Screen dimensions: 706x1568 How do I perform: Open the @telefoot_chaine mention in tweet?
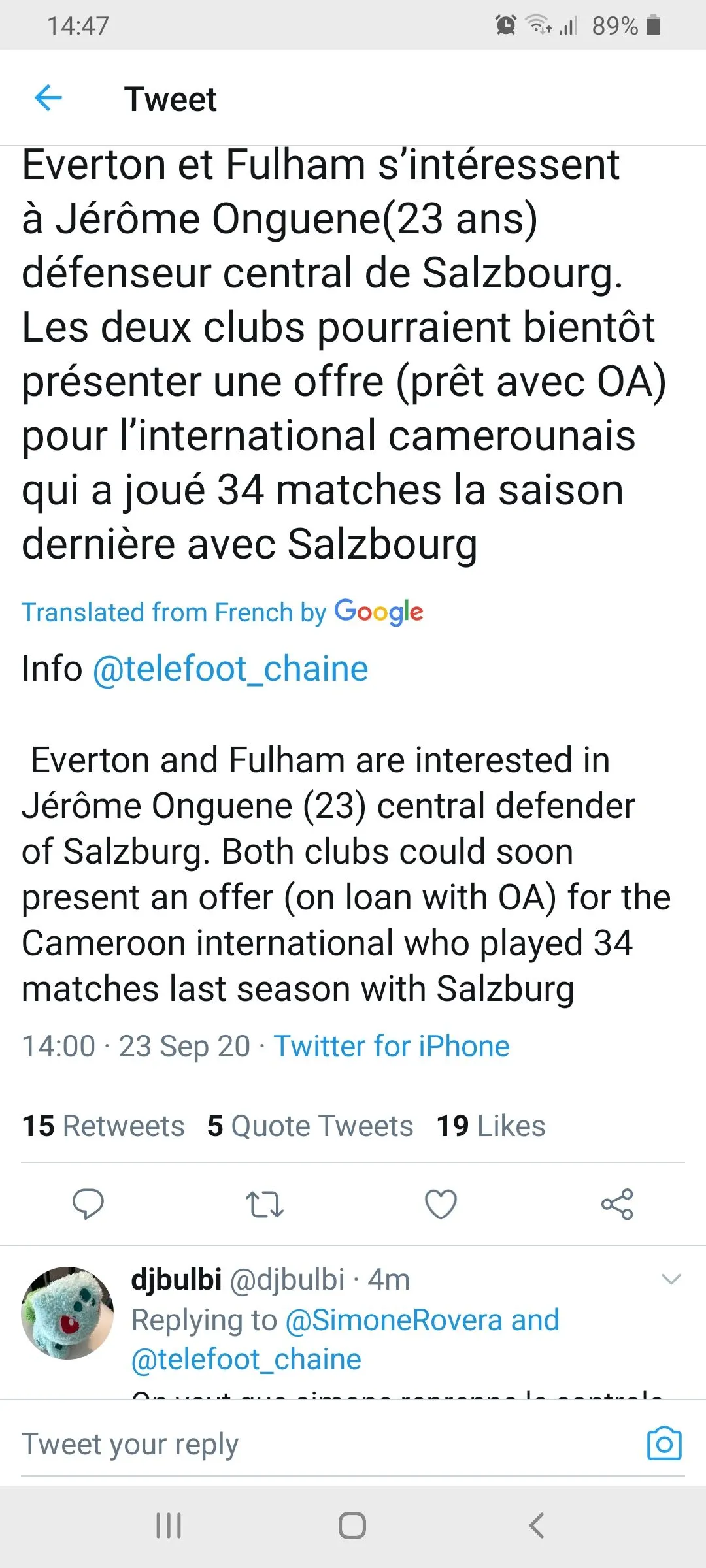point(230,669)
